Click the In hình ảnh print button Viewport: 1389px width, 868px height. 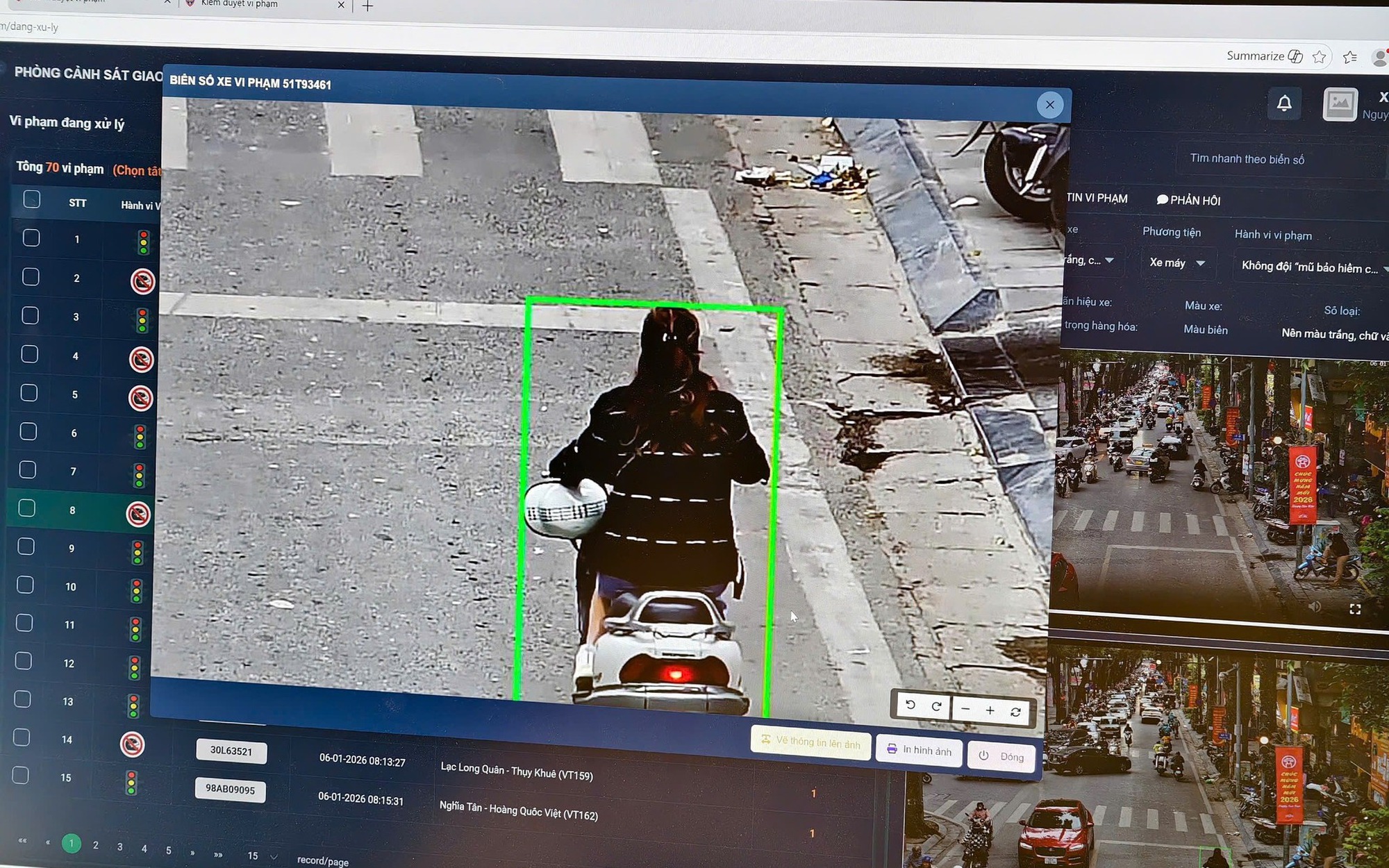[920, 750]
